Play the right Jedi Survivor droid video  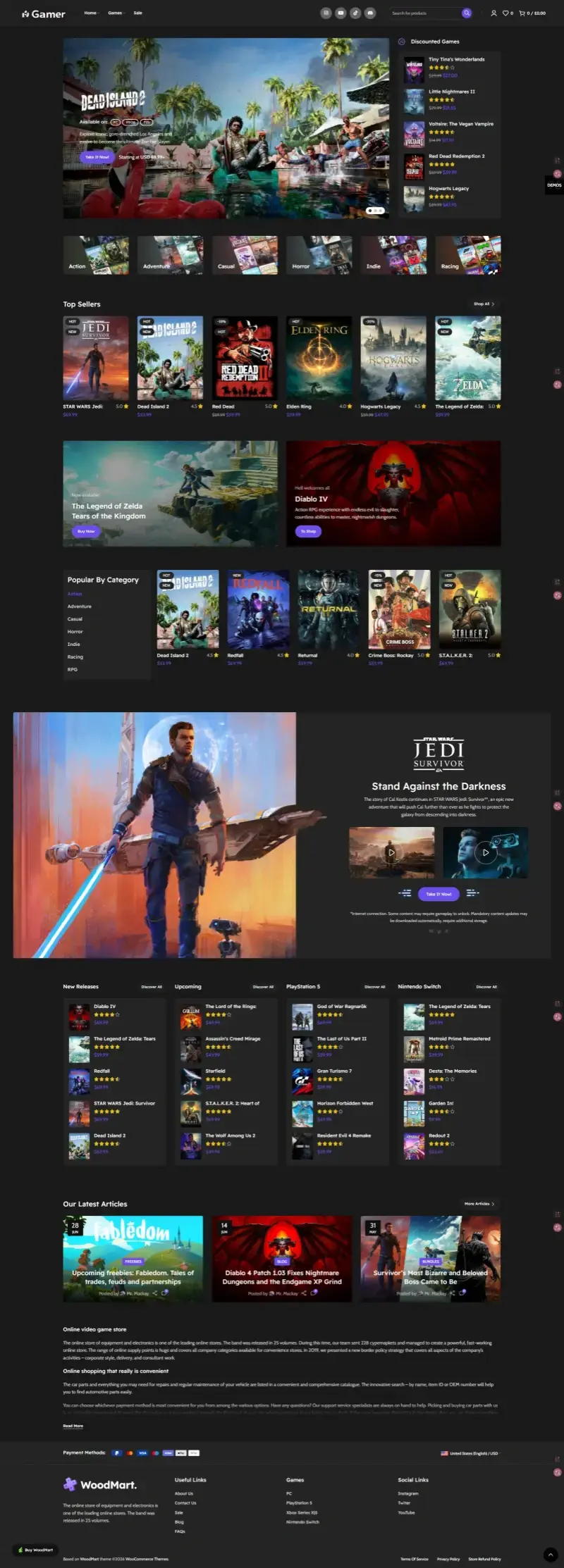point(485,852)
